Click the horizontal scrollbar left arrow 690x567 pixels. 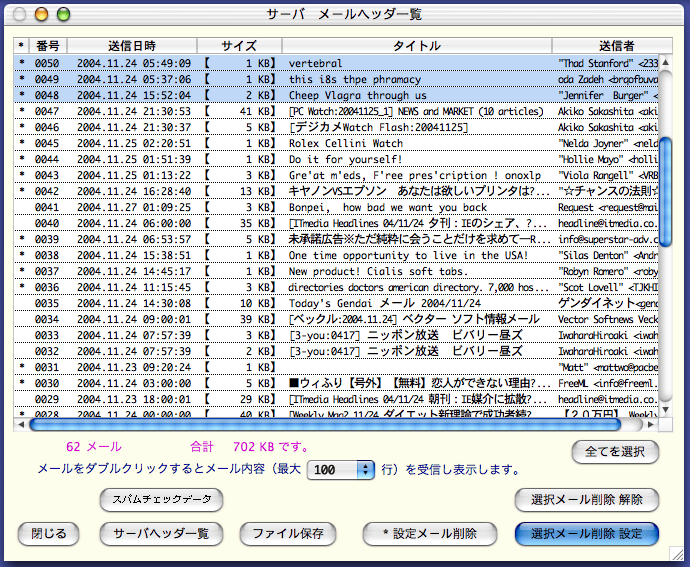(21, 424)
